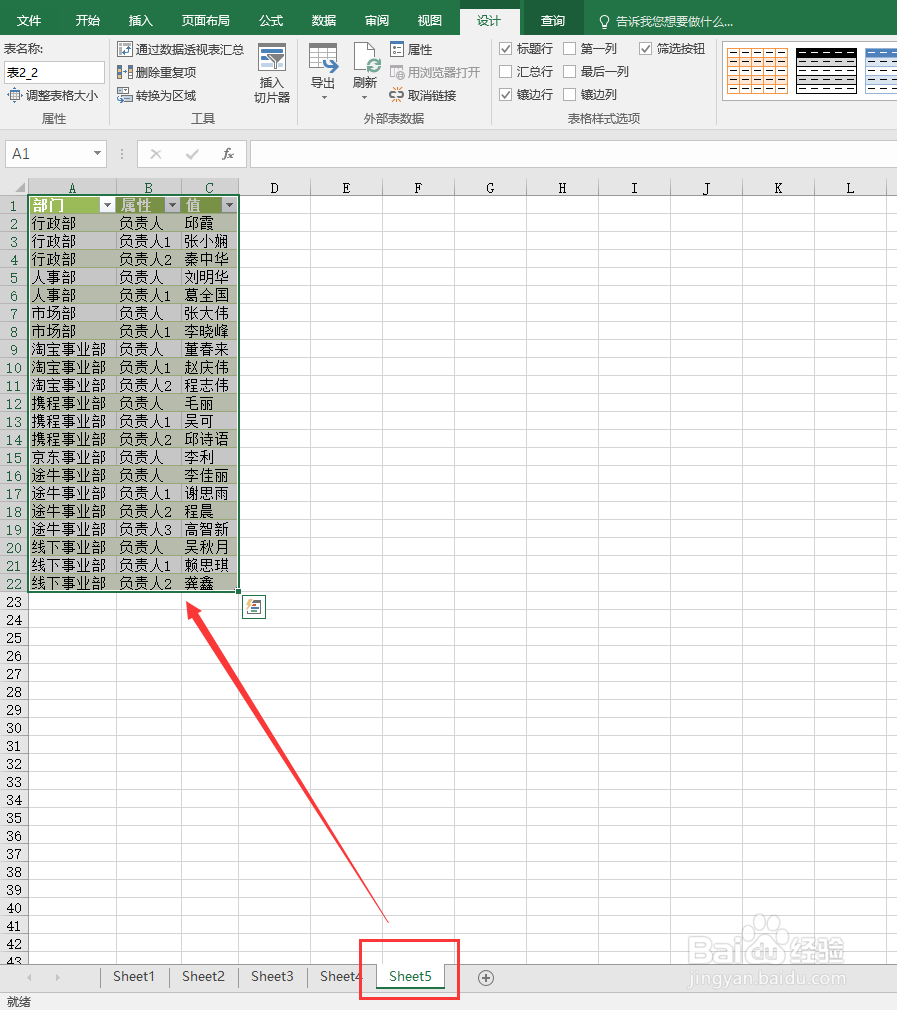
Task: Expand the Name Box dropdown arrow
Action: [97, 153]
